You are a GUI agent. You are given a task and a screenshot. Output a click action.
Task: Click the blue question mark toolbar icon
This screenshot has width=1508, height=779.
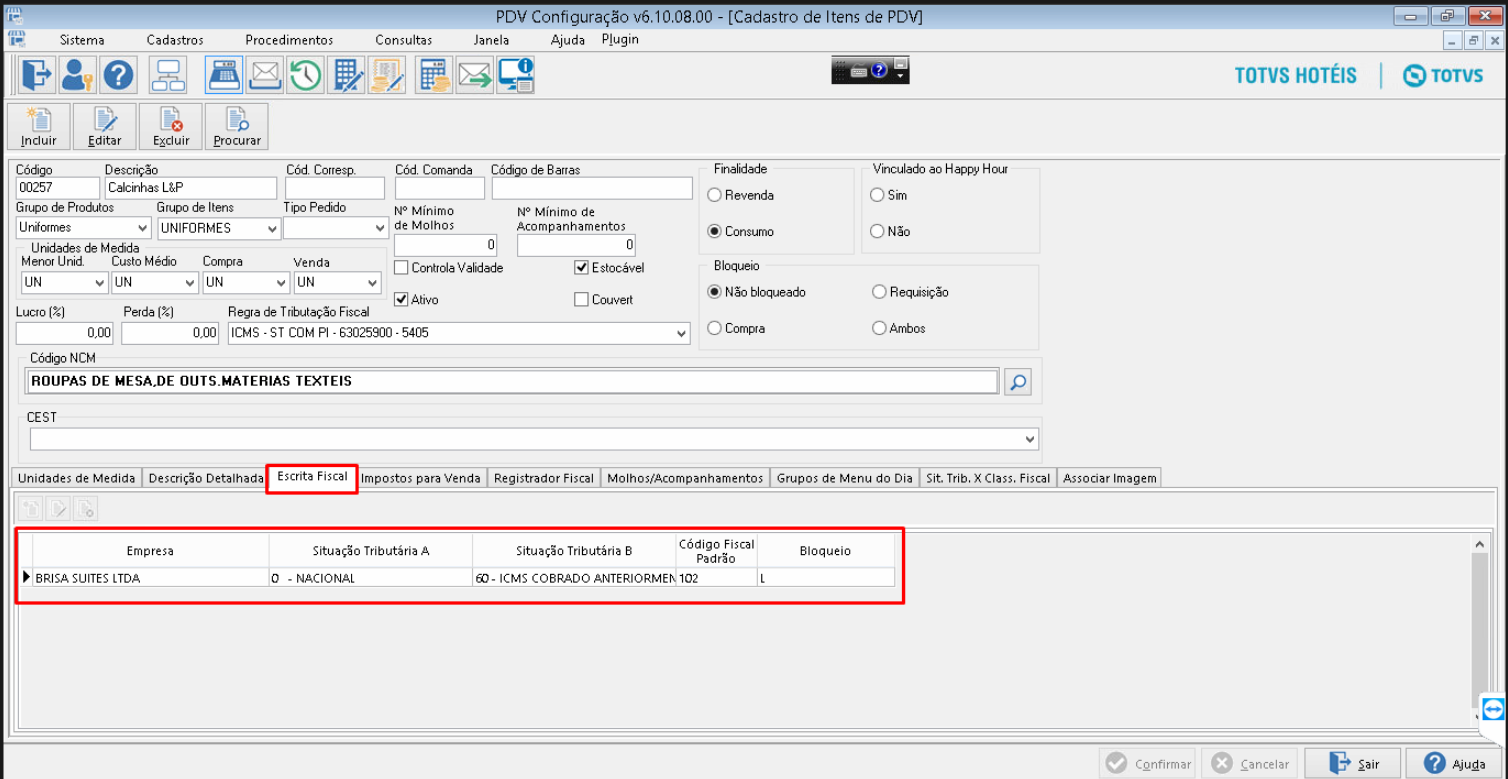point(118,75)
